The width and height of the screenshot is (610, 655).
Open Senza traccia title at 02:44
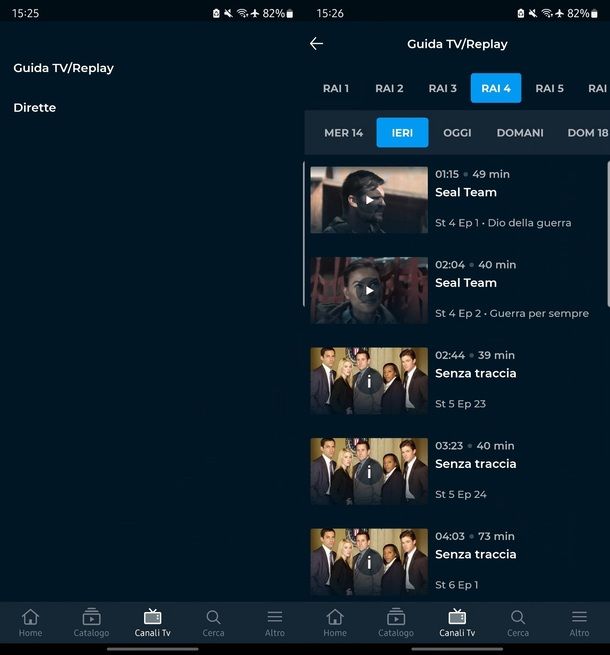point(475,373)
